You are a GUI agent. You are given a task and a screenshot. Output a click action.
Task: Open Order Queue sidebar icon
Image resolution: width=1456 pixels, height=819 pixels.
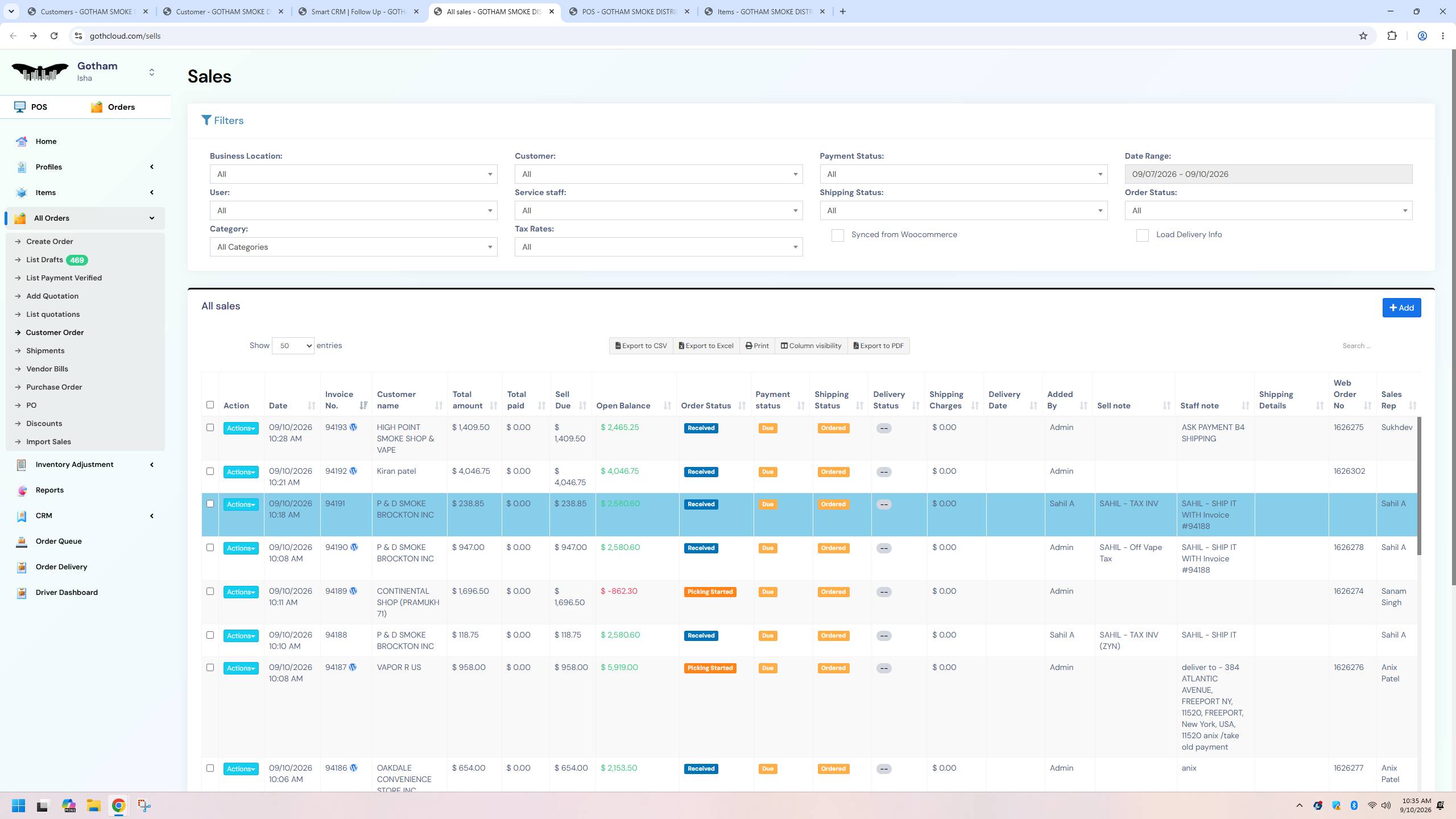tap(22, 541)
